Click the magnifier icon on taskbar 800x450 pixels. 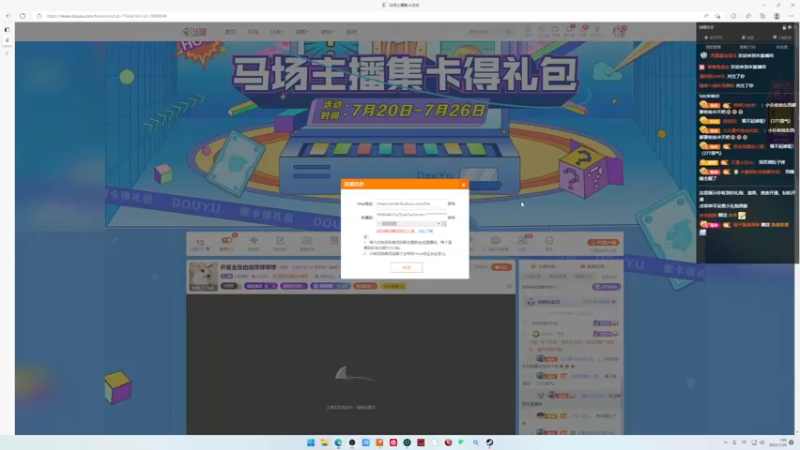pos(476,442)
